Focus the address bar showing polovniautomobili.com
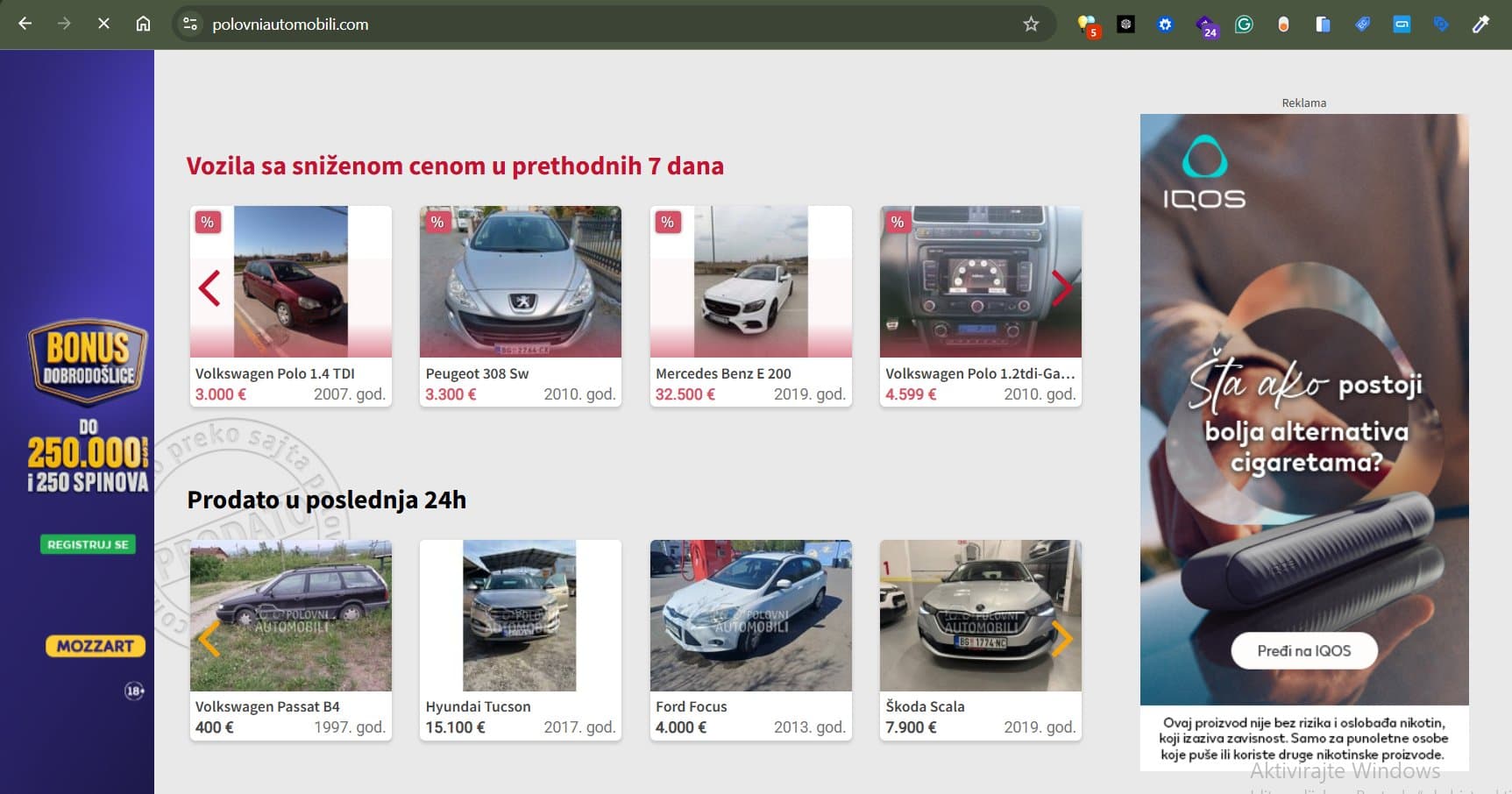Screen dimensions: 1512x794 [614, 24]
